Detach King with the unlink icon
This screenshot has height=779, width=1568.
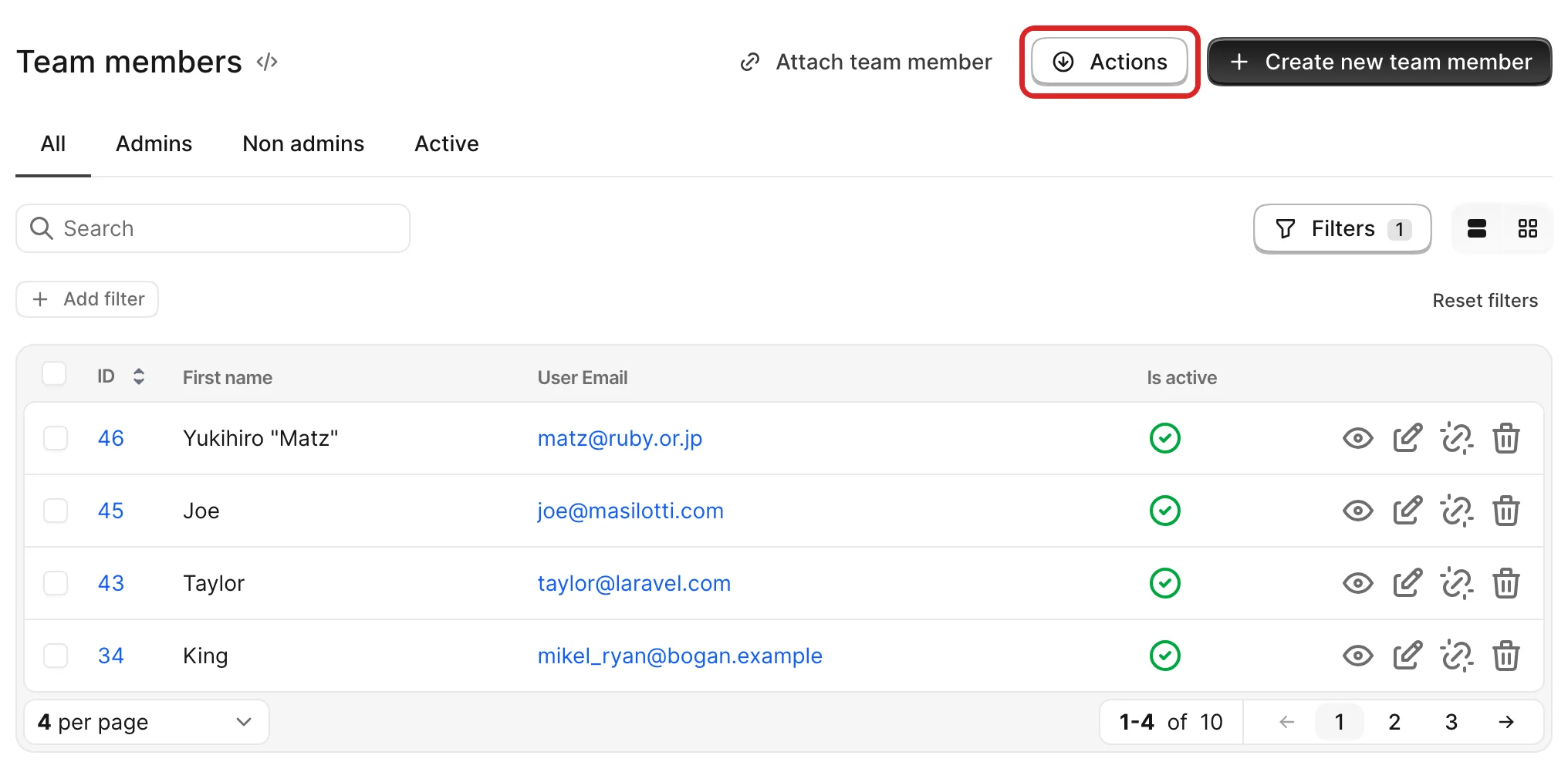1457,656
